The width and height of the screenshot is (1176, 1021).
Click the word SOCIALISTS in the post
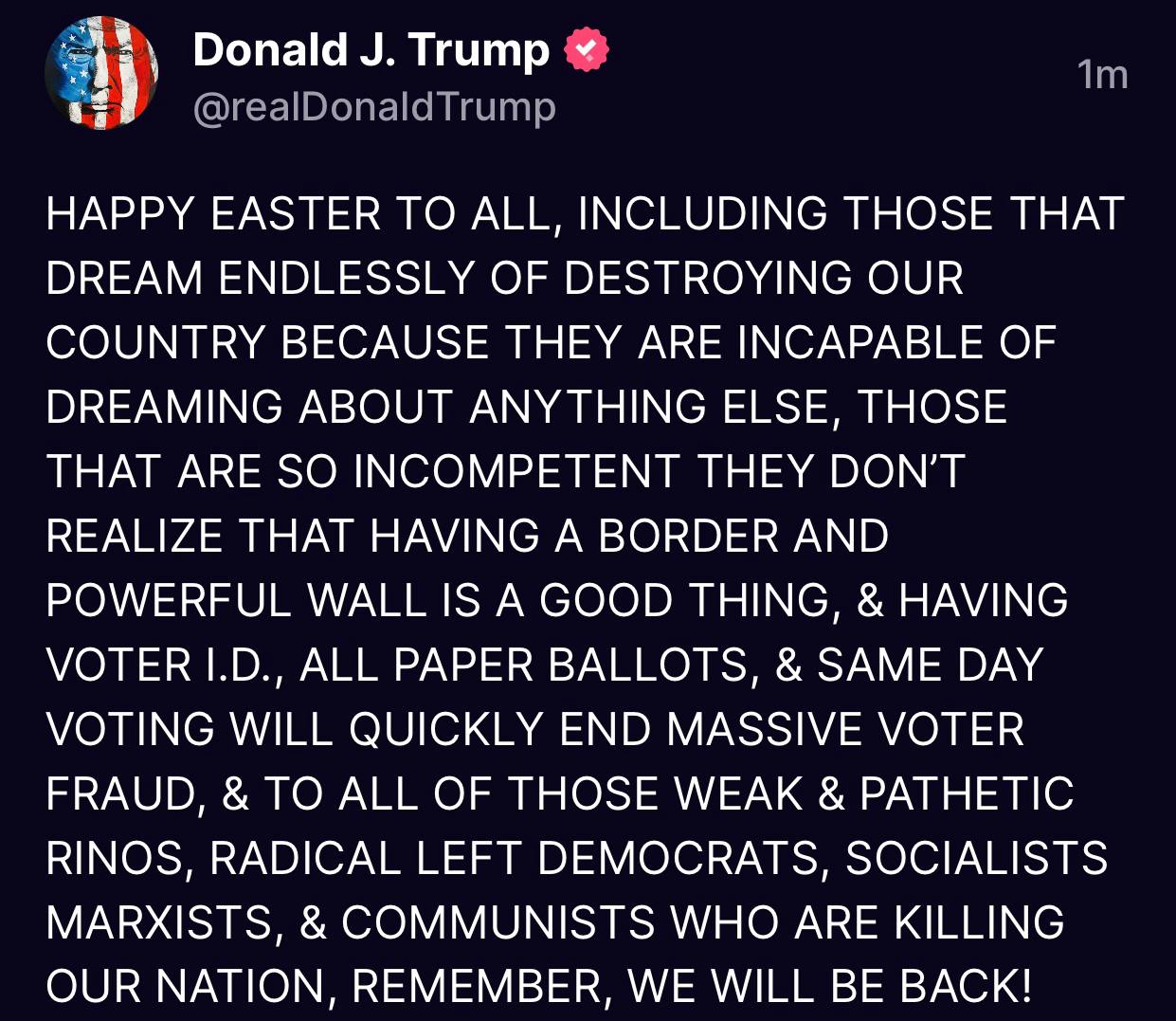(x=976, y=859)
